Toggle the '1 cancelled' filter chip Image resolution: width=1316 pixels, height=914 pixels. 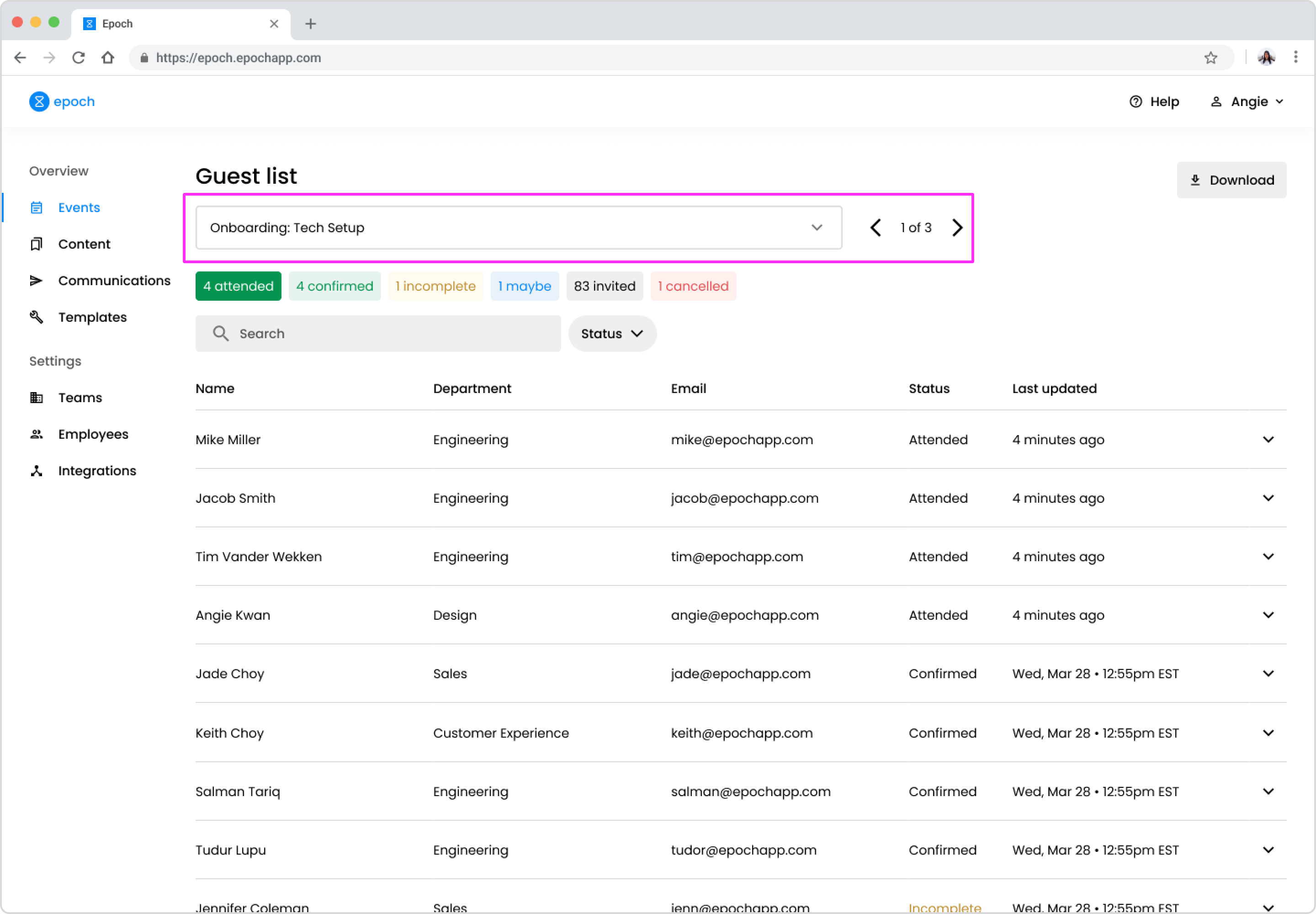coord(693,286)
